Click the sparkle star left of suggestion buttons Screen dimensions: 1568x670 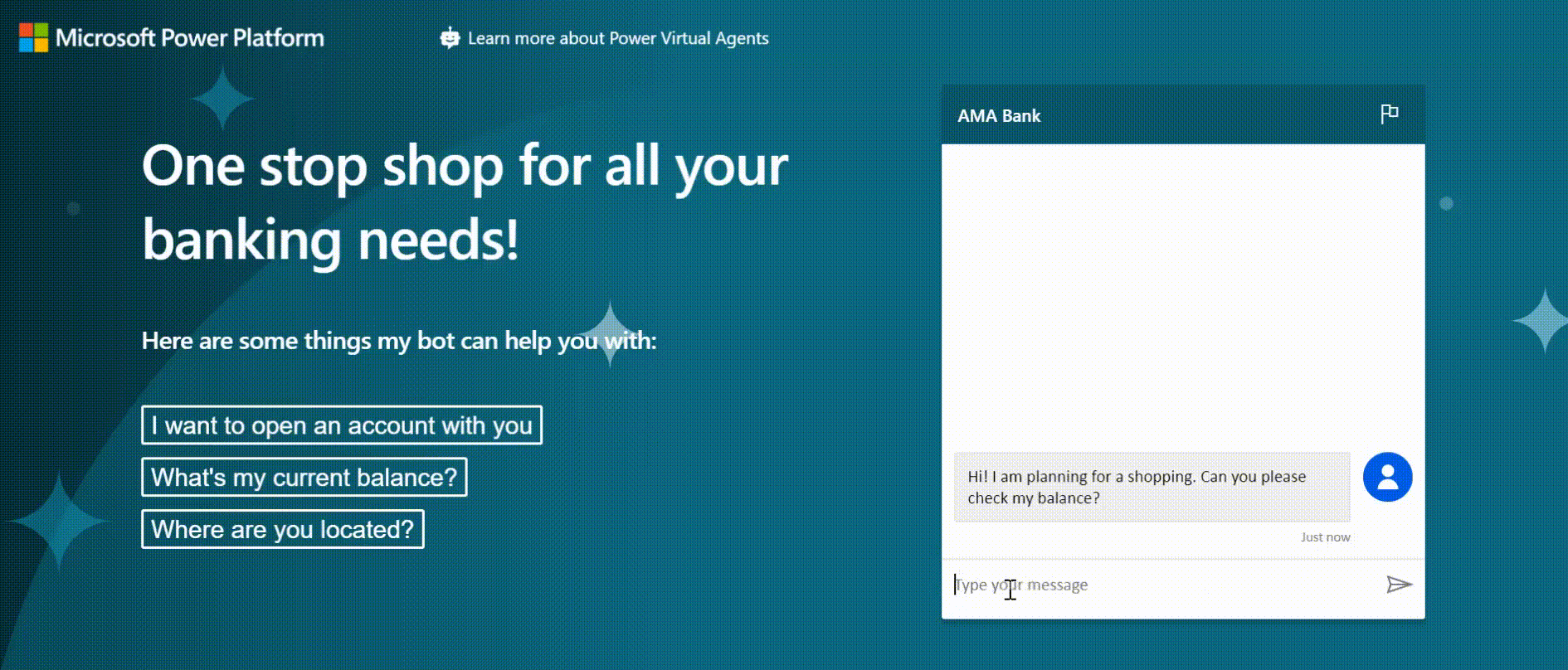click(x=59, y=521)
